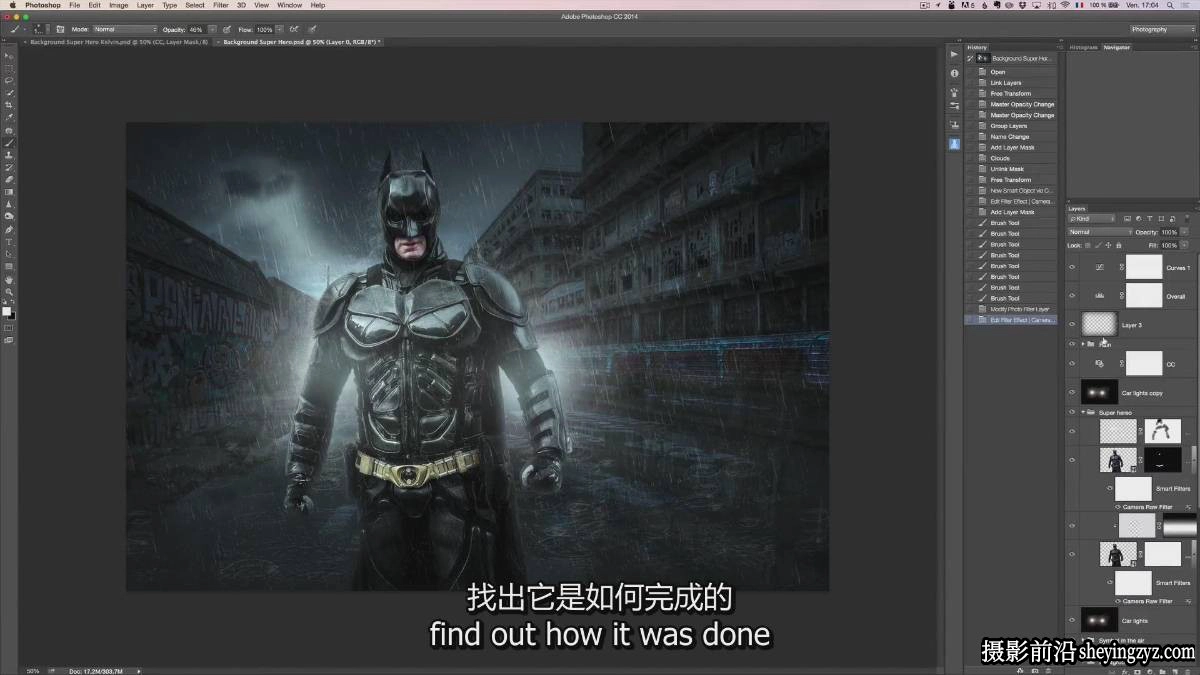The image size is (1200, 675).
Task: Open the Brush panel toggle icon
Action: click(x=60, y=30)
